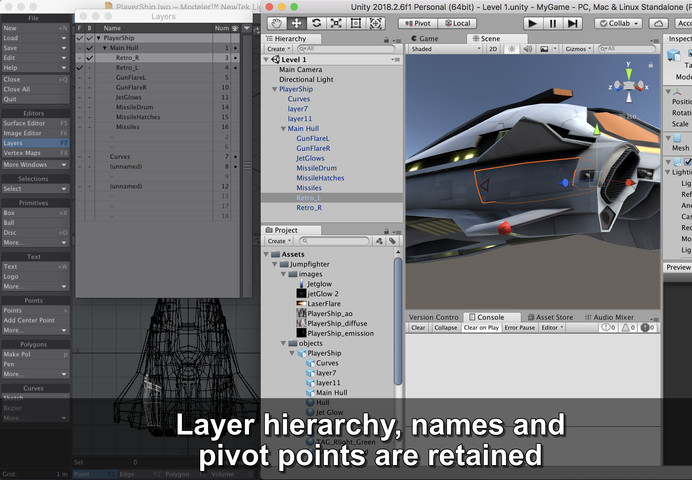Click the Hierarchy search field
The height and width of the screenshot is (480, 692).
click(346, 49)
